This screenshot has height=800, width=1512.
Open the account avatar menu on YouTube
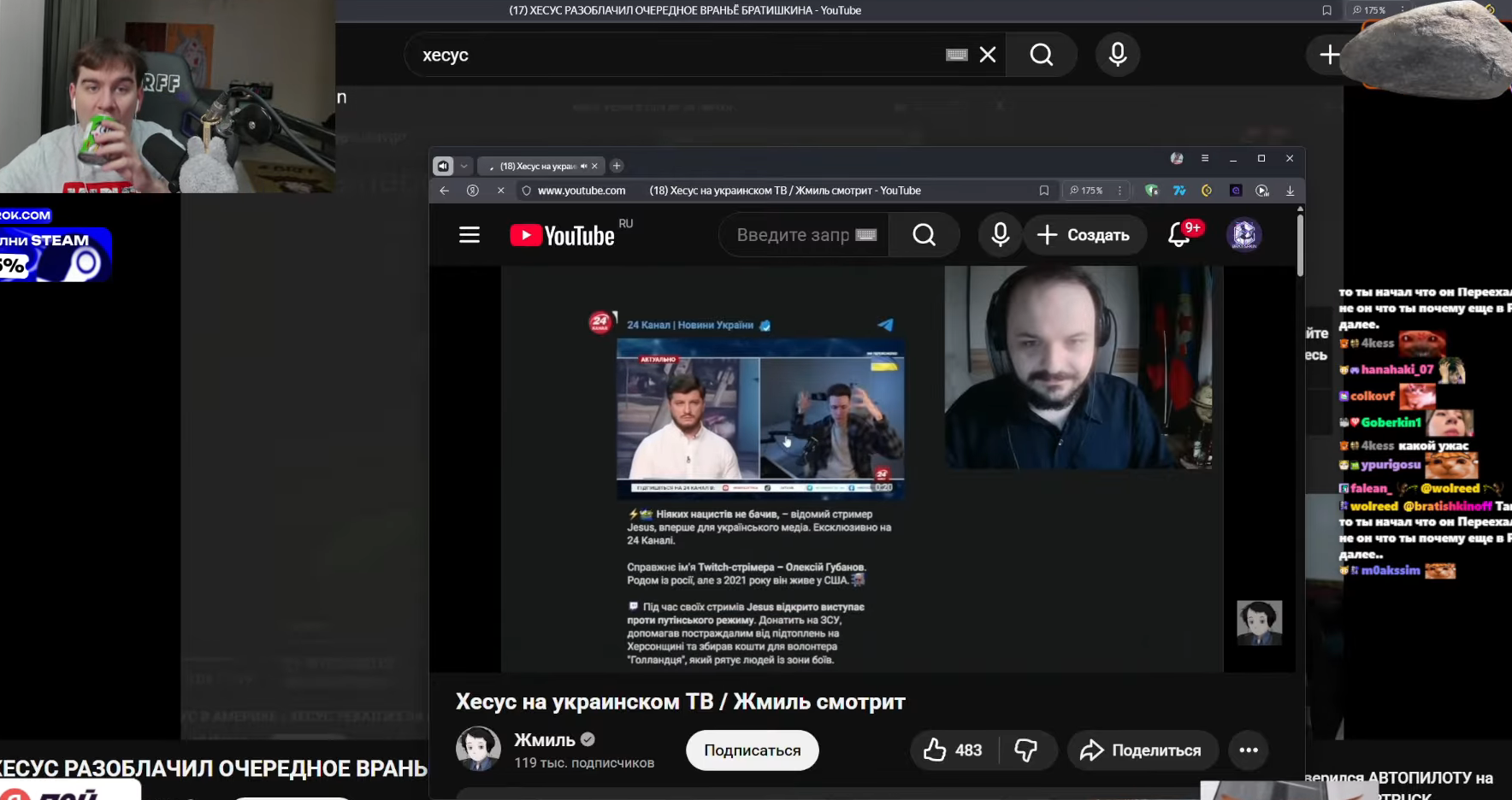(x=1244, y=235)
